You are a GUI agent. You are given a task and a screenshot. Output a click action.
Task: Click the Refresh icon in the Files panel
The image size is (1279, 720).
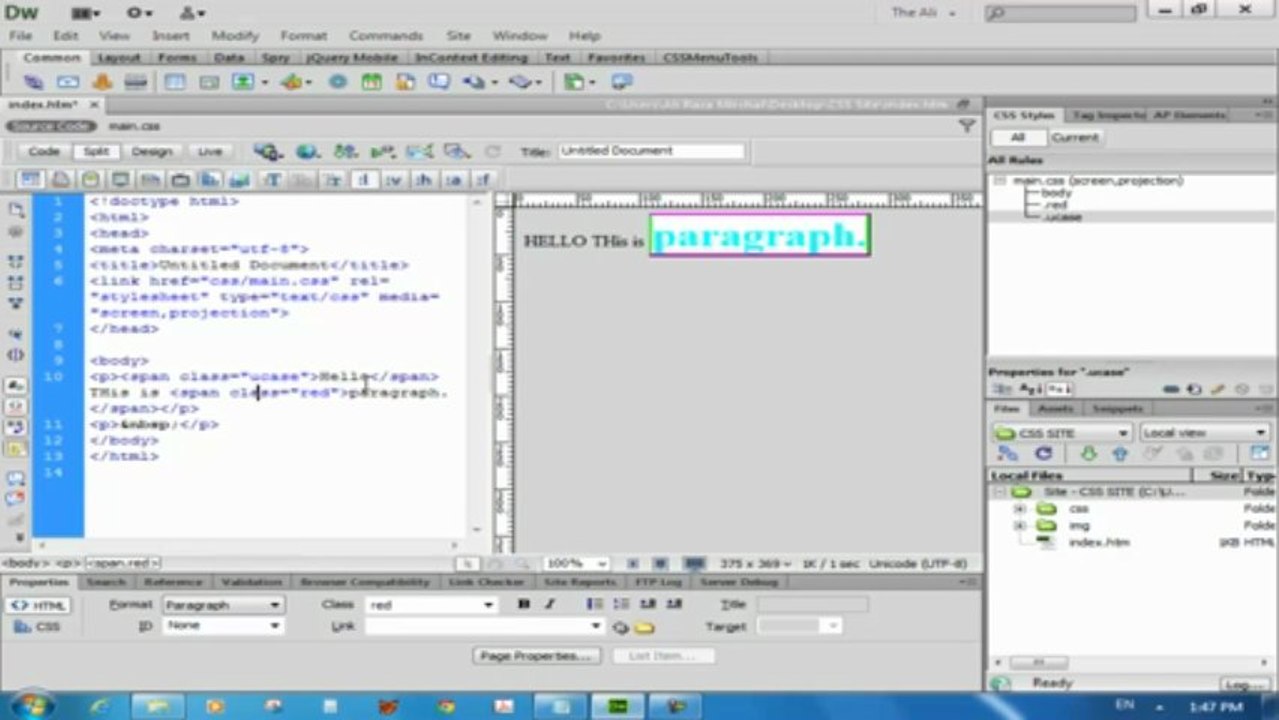coord(1043,454)
